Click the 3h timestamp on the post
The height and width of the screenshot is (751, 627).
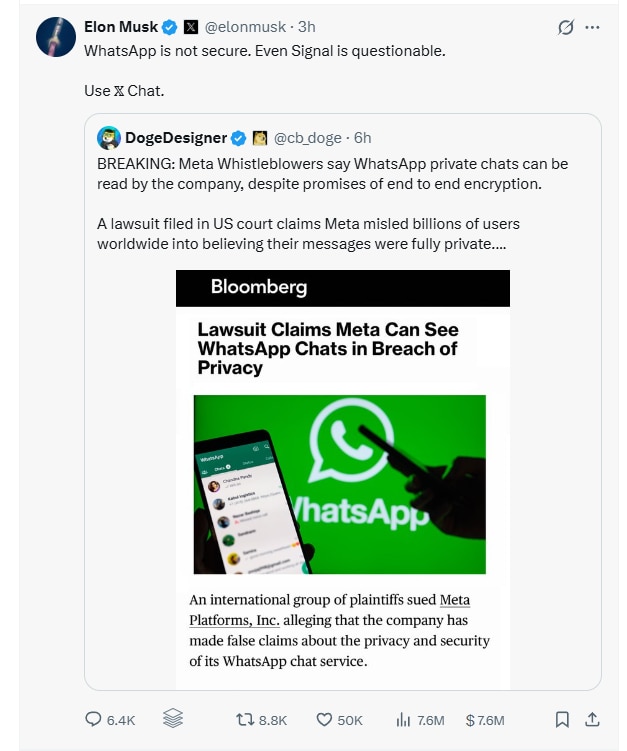pyautogui.click(x=307, y=27)
